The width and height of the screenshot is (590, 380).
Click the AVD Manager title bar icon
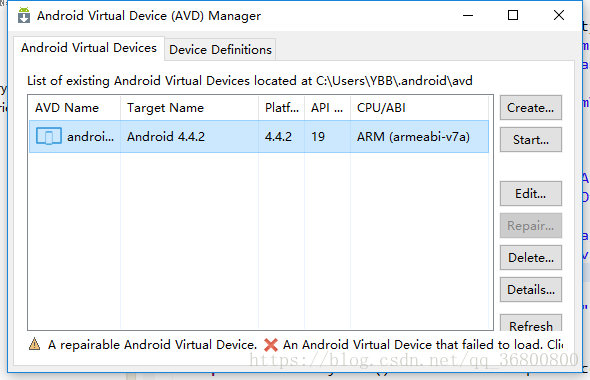pyautogui.click(x=24, y=15)
